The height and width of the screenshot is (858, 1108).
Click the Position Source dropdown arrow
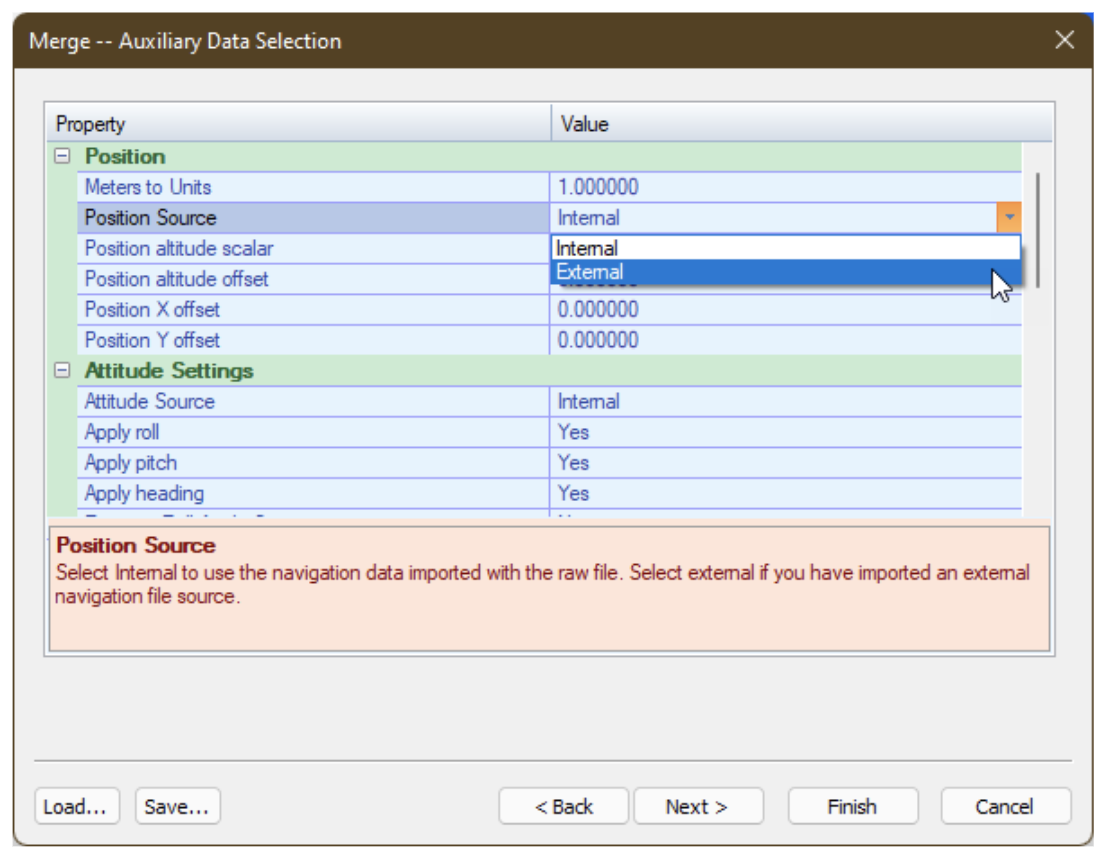[x=1009, y=217]
